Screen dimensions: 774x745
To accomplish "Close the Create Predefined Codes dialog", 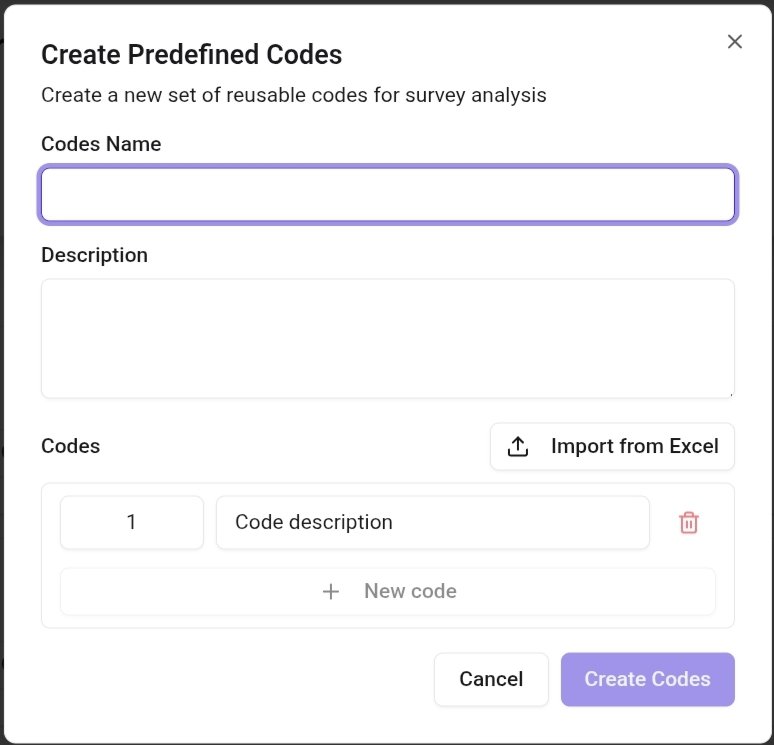I will point(735,41).
